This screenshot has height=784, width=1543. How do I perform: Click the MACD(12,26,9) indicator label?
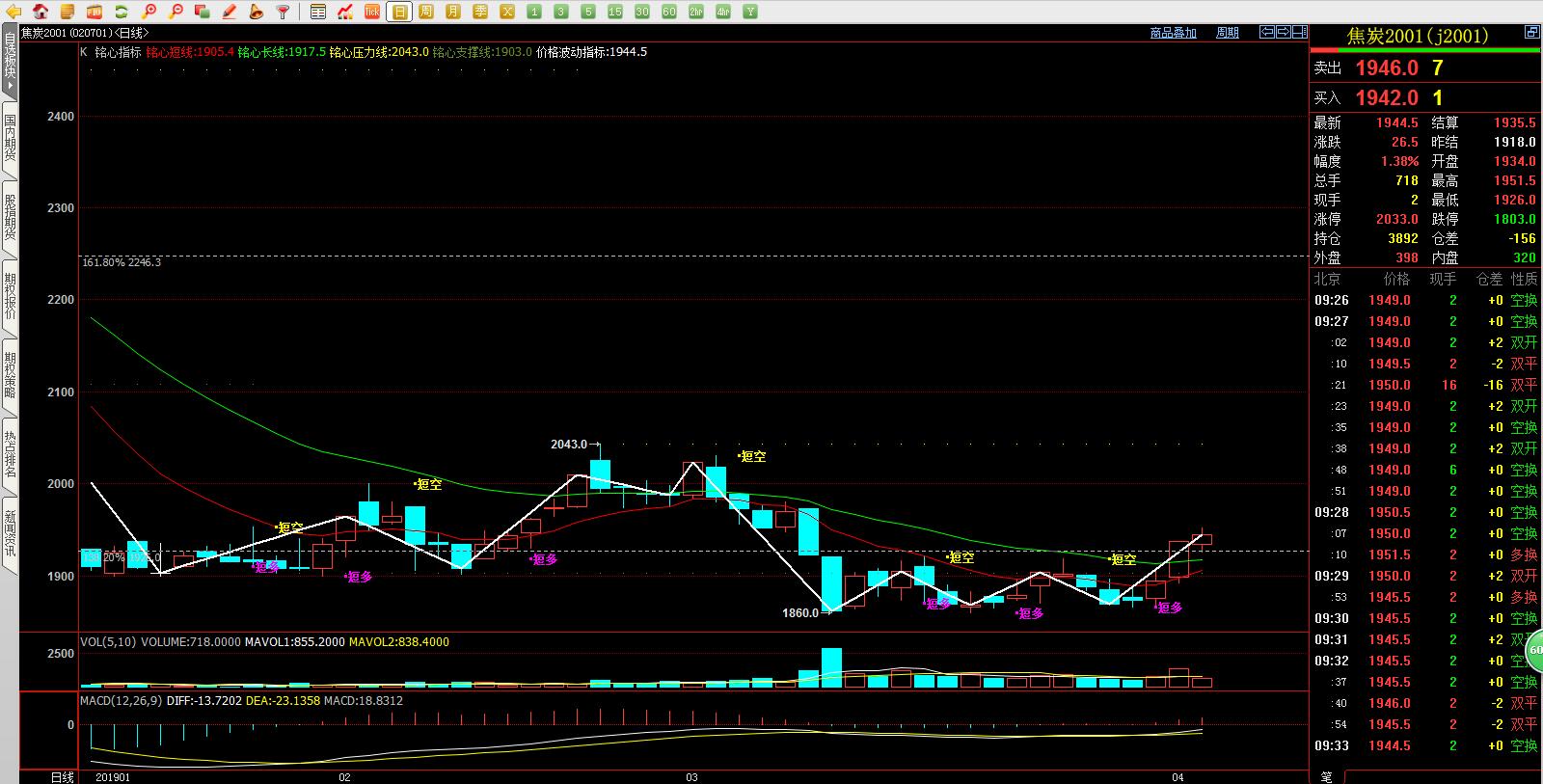(x=120, y=701)
